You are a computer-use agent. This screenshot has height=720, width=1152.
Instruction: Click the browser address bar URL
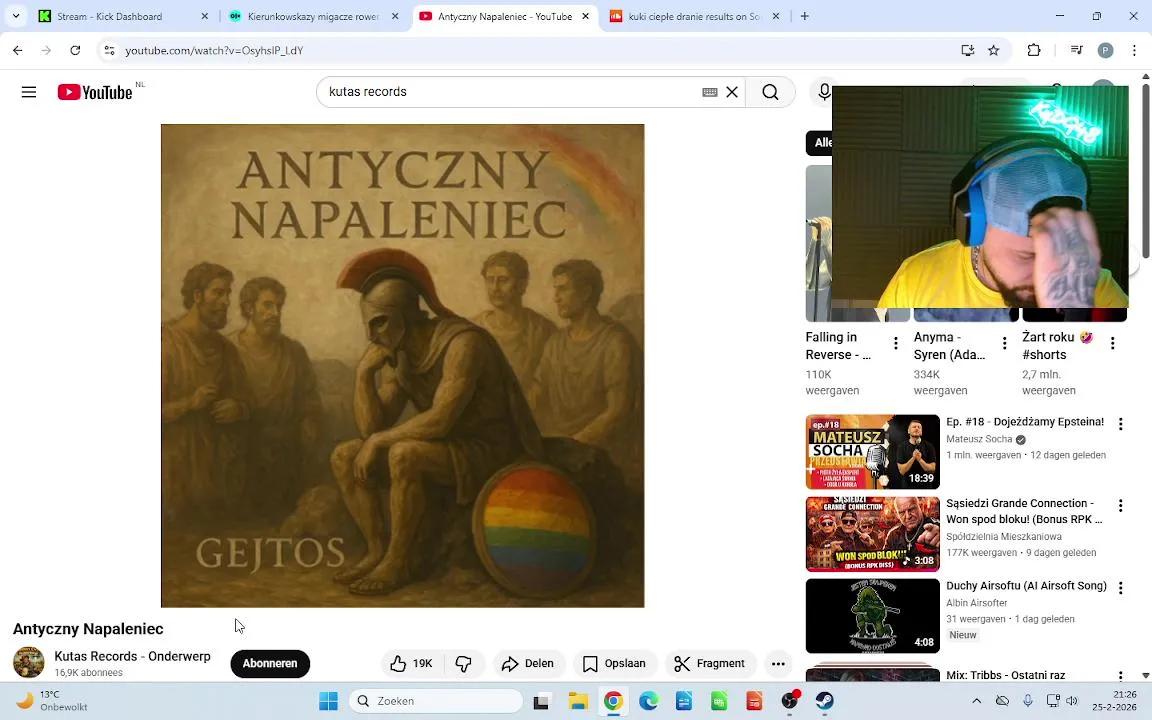[x=215, y=51]
